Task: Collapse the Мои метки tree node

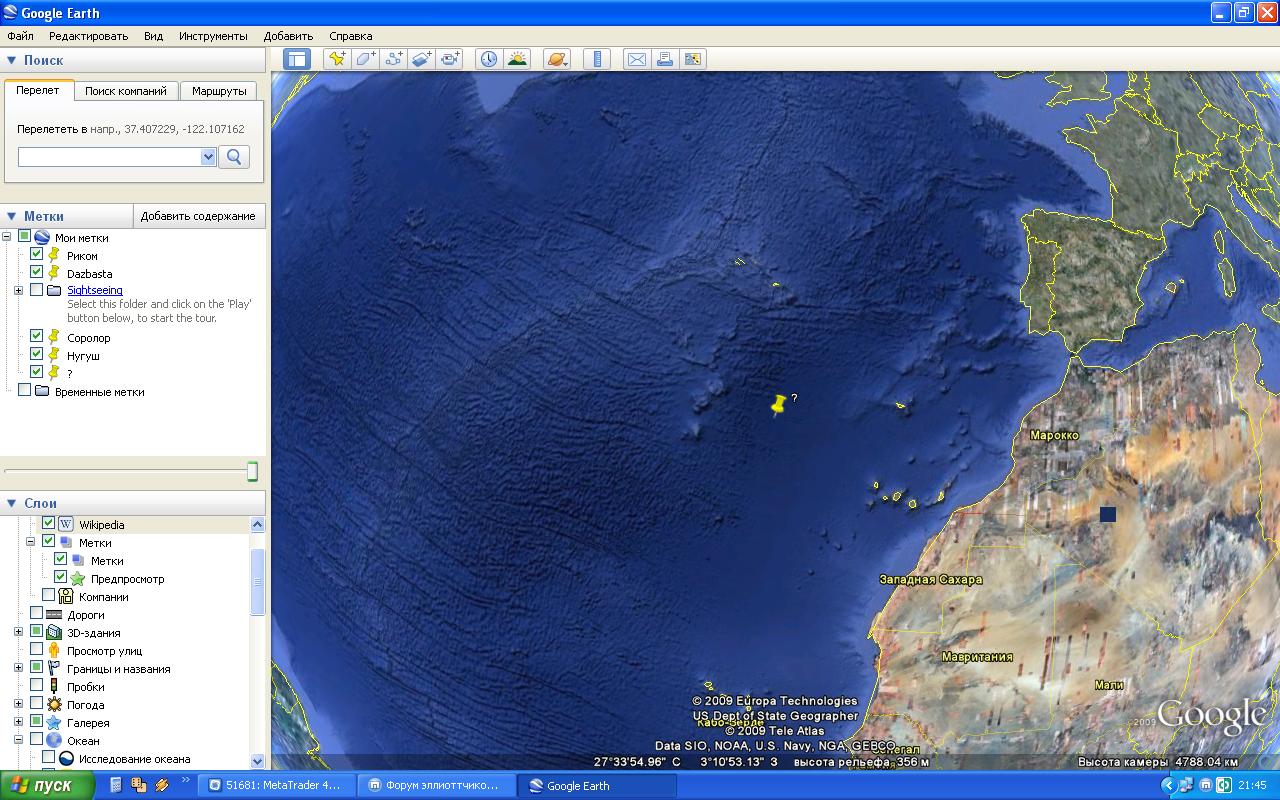Action: click(6, 237)
